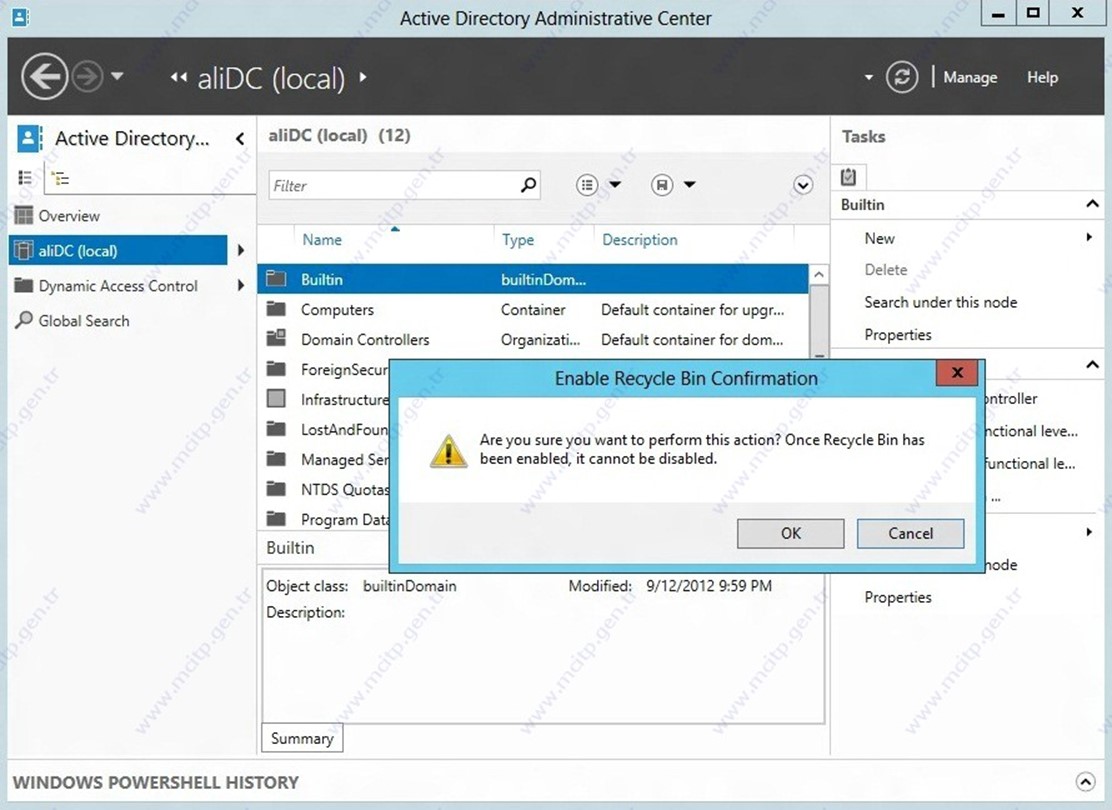Open the dropdown arrow beside save query icon

tap(690, 184)
